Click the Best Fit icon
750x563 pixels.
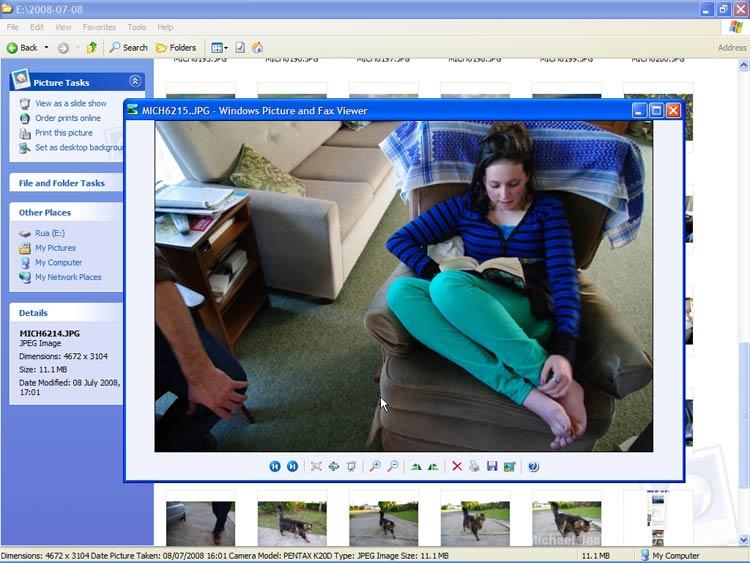[x=316, y=466]
